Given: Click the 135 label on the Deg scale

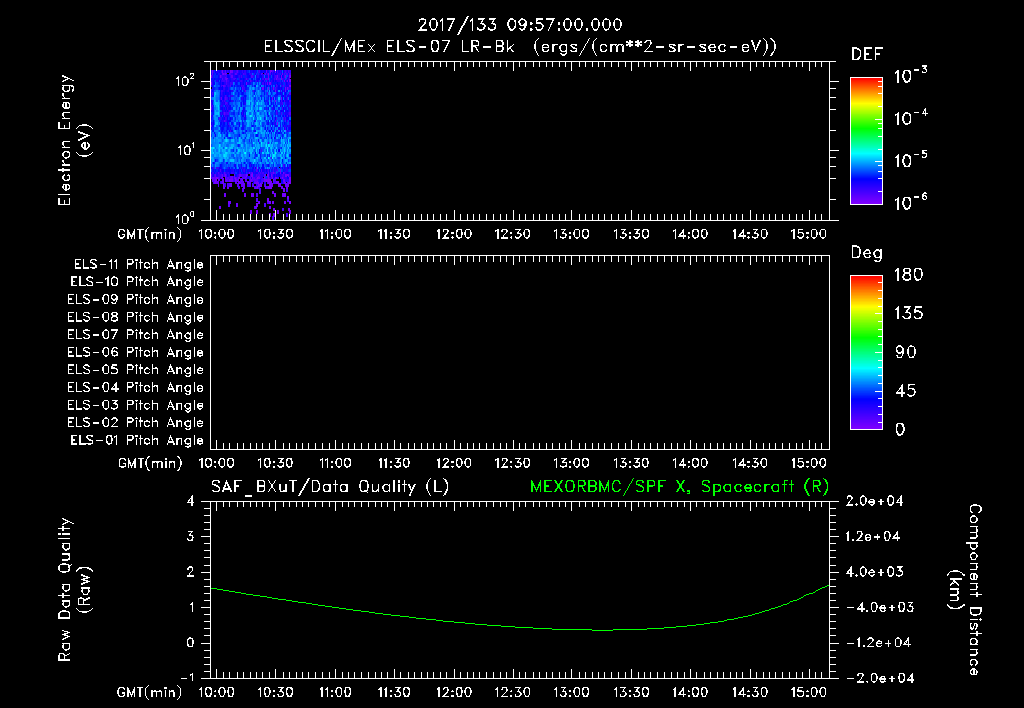Looking at the screenshot, I should [x=908, y=314].
